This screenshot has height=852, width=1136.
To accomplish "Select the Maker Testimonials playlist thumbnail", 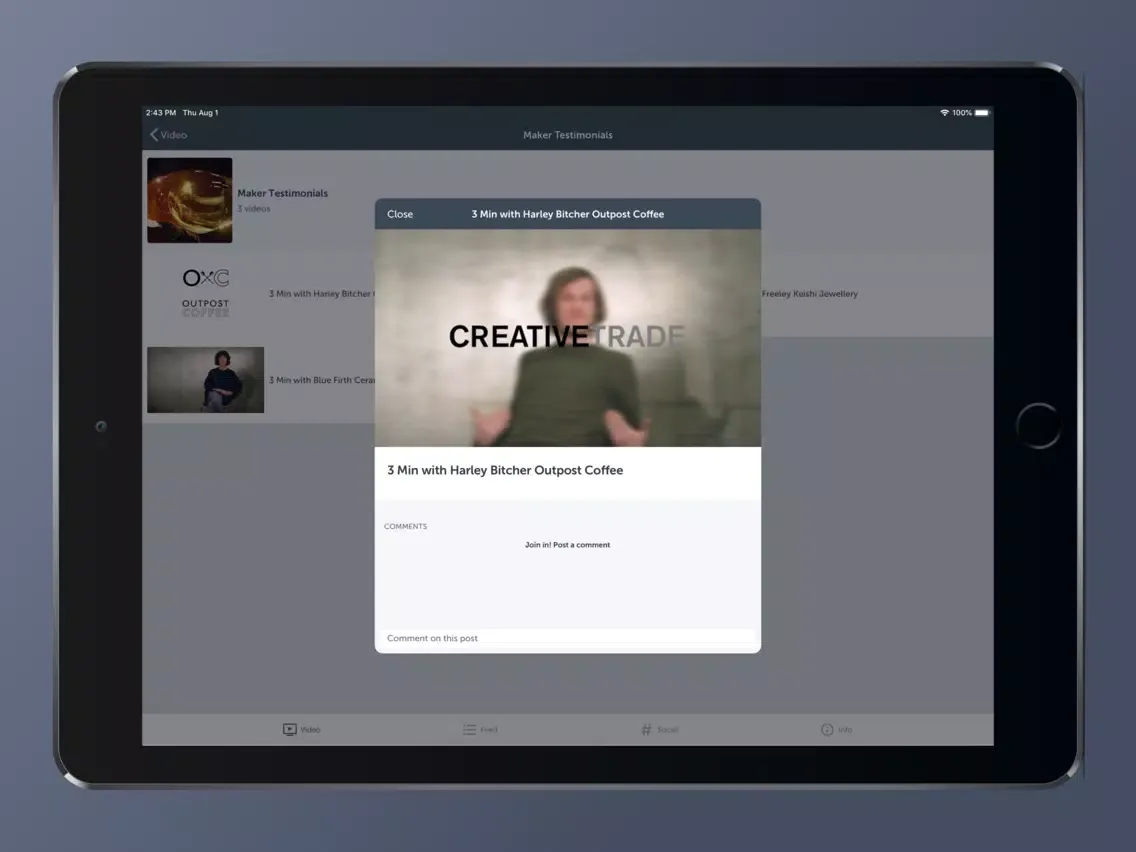I will click(190, 200).
